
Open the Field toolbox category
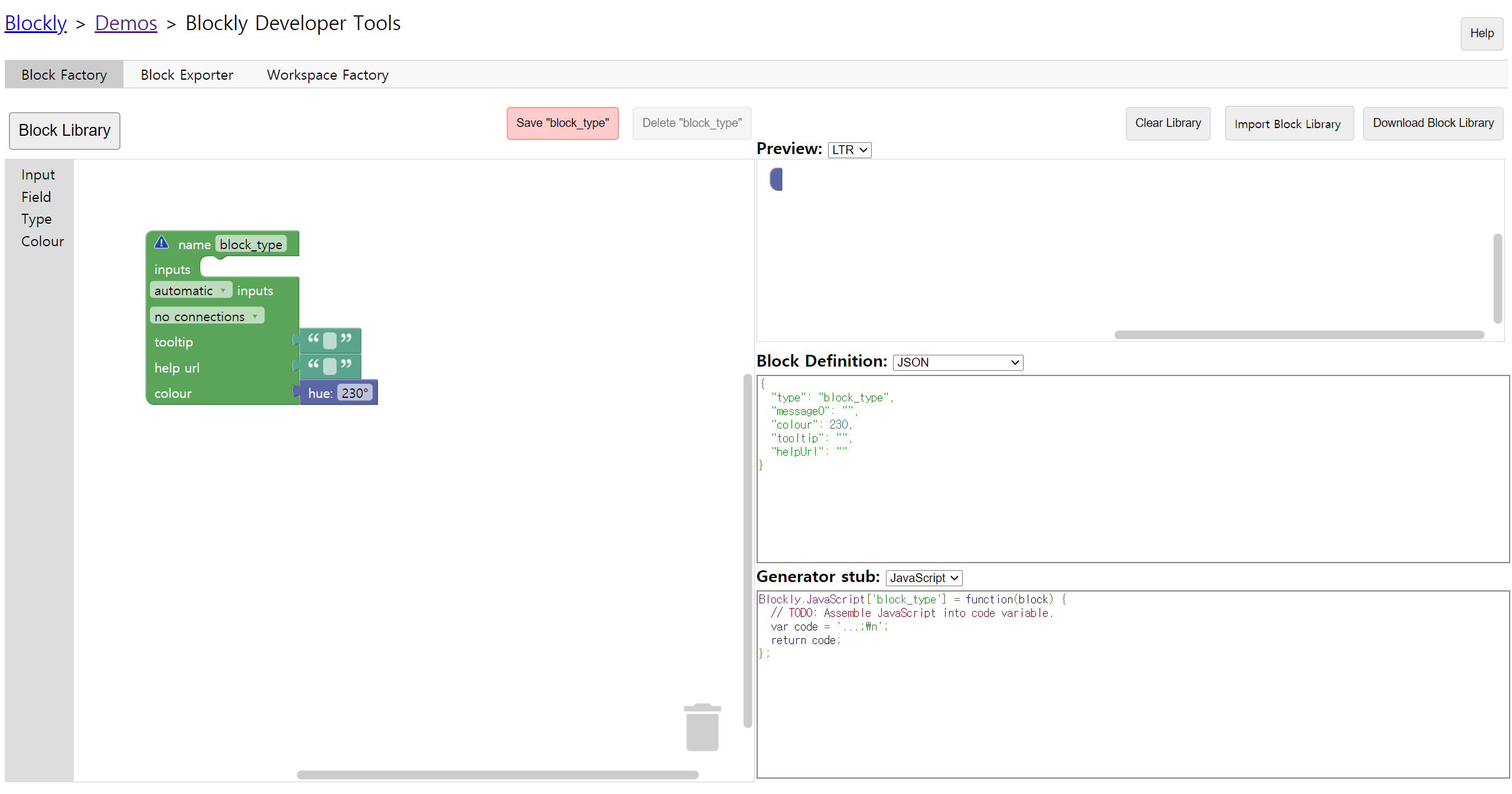click(x=36, y=197)
